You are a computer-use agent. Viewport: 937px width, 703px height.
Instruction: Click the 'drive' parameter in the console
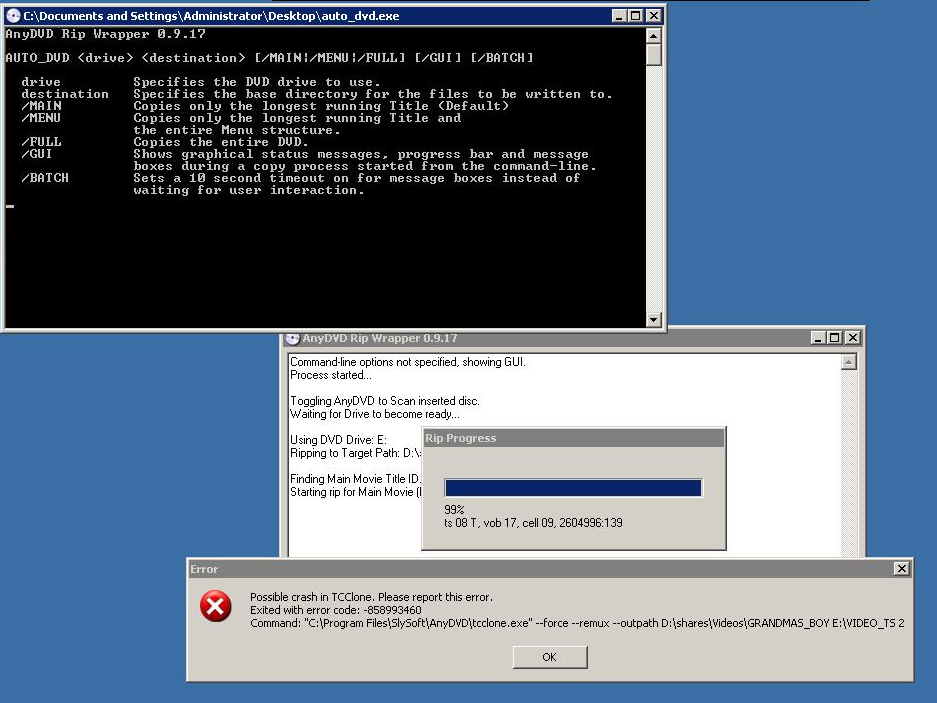41,82
